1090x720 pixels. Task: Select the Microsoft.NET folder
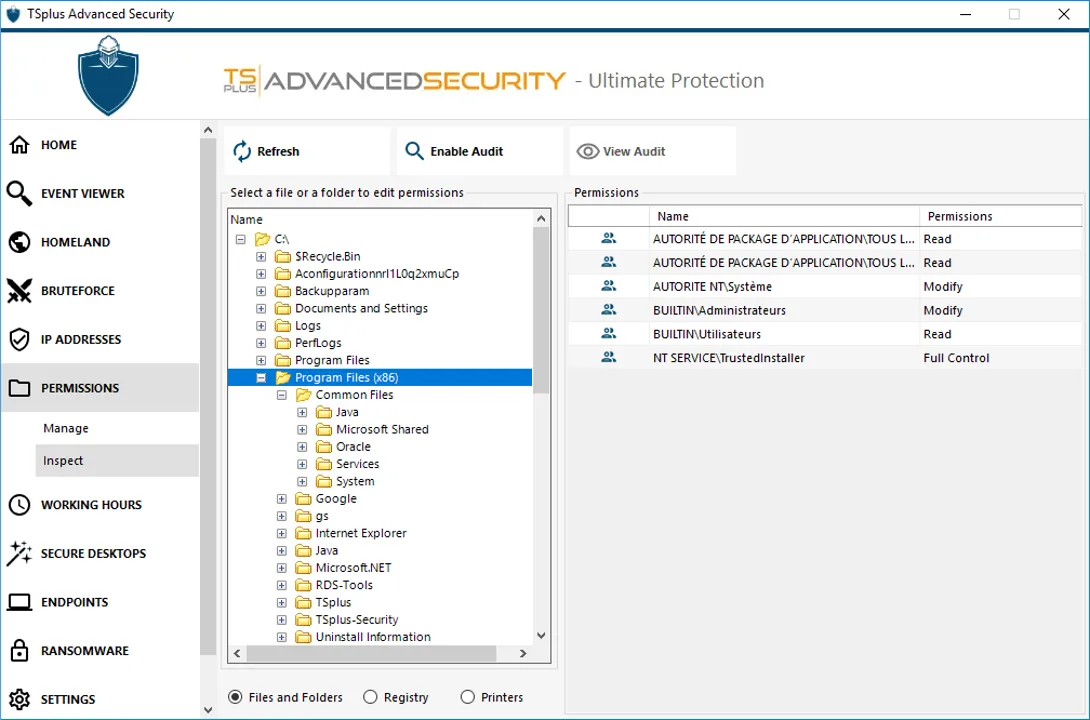(353, 568)
